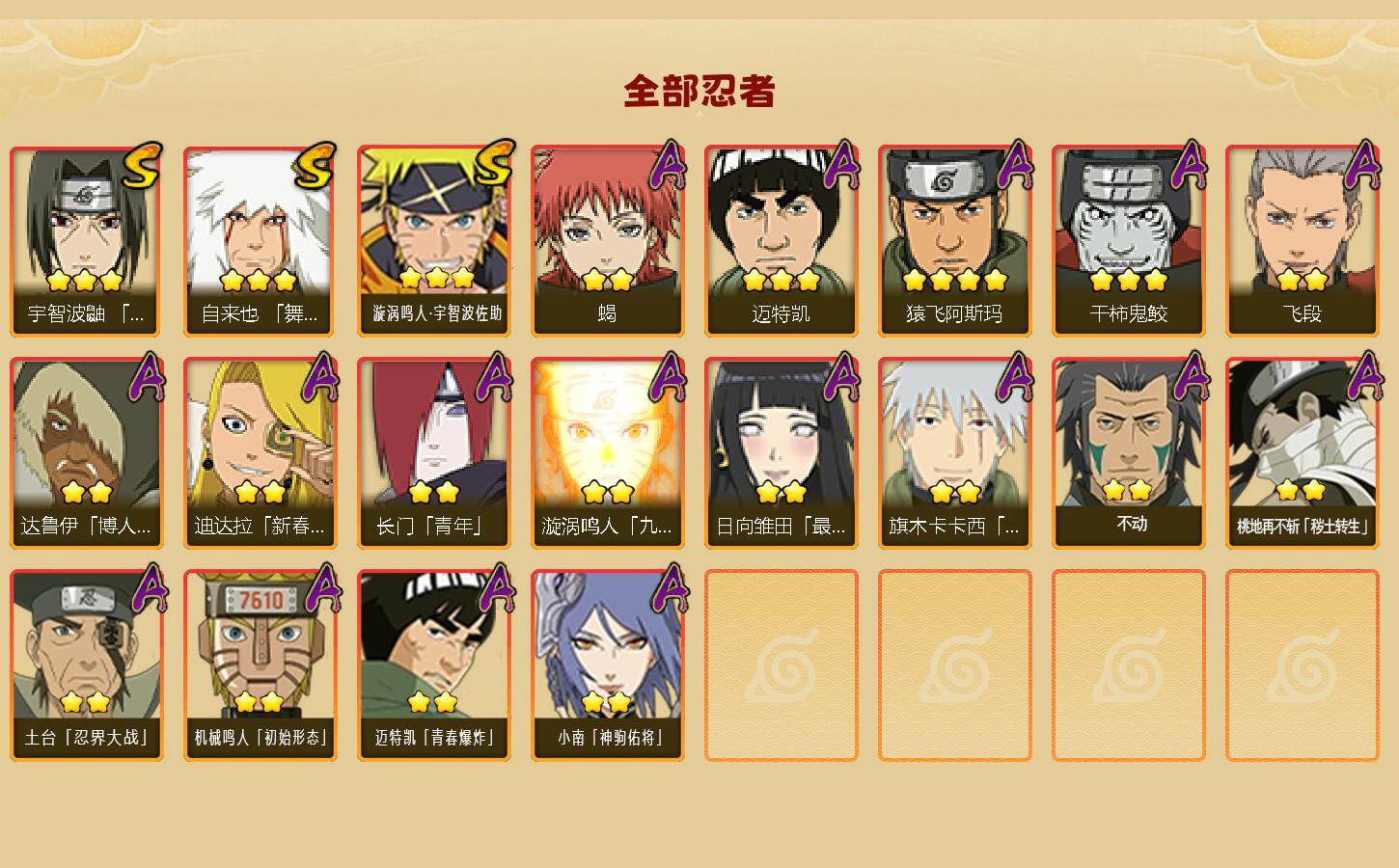Image resolution: width=1399 pixels, height=868 pixels.
Task: Choose the 不动 ninja card
Action: [1129, 453]
